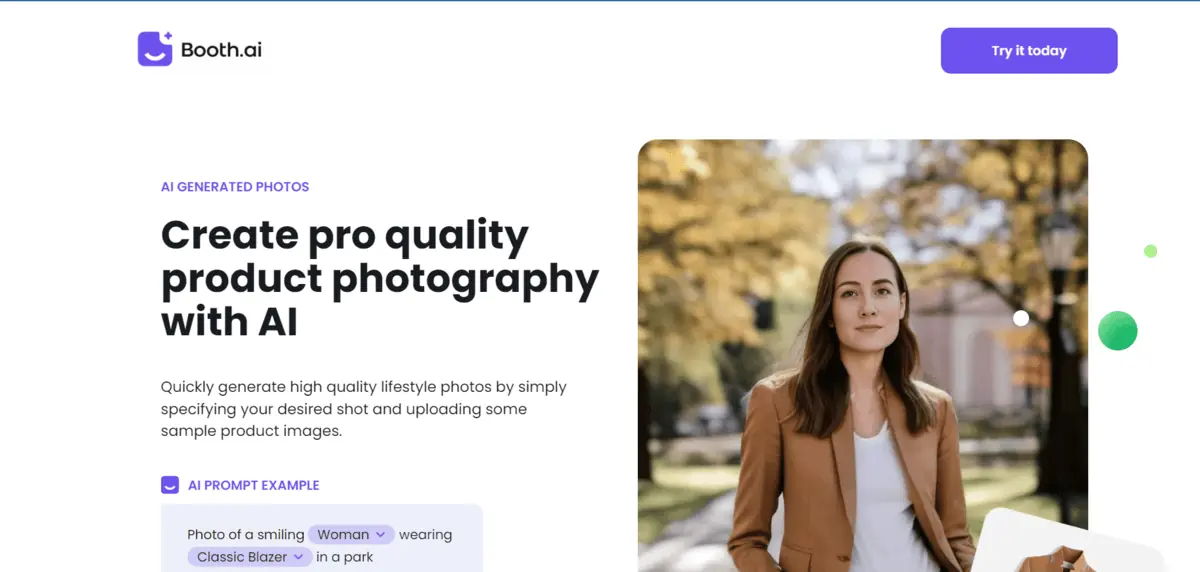Click the smiley icon beside AI PROMPT EXAMPLE
Viewport: 1200px width, 572px height.
coord(170,485)
